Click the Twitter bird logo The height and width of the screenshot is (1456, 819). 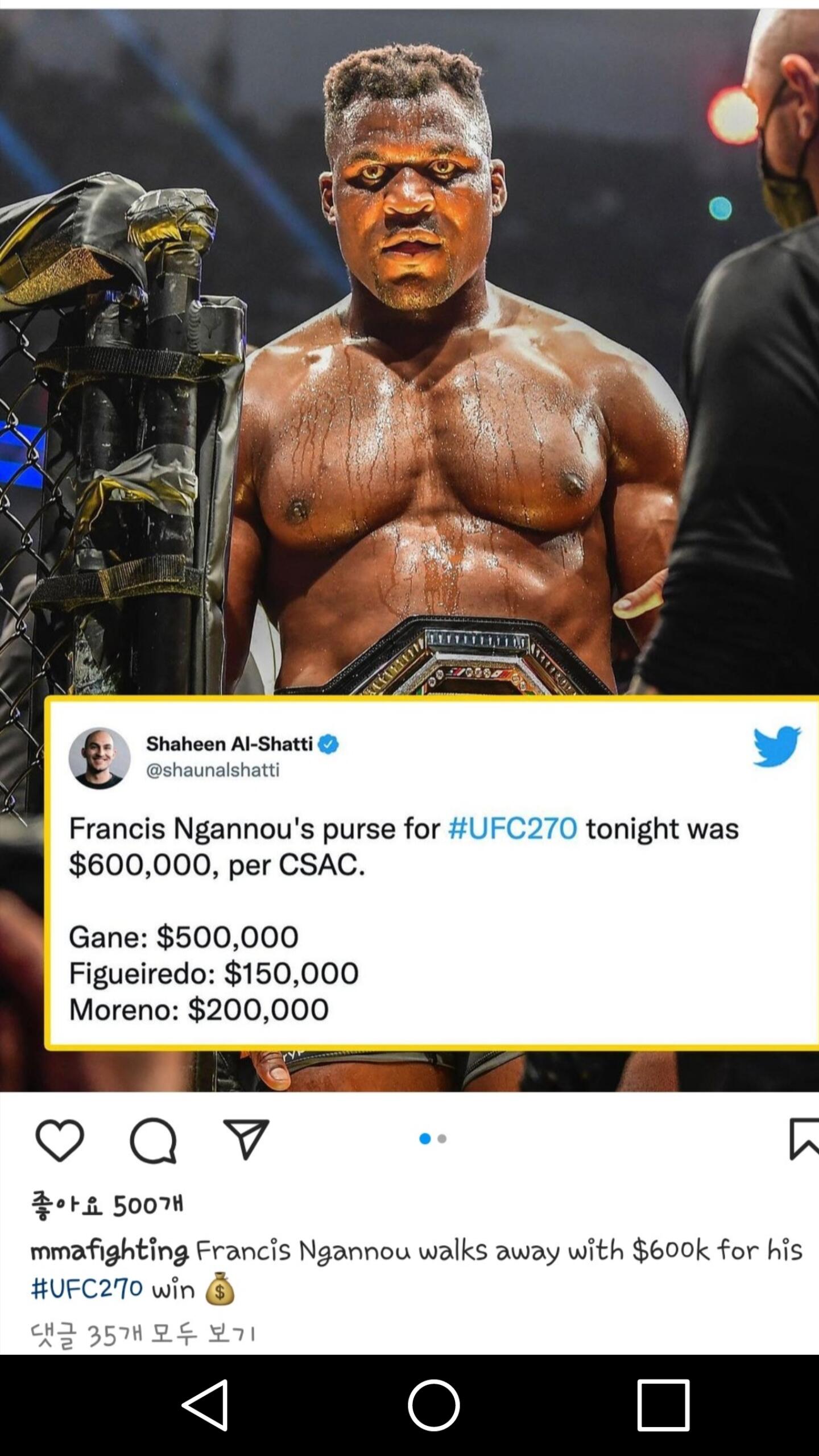(777, 746)
